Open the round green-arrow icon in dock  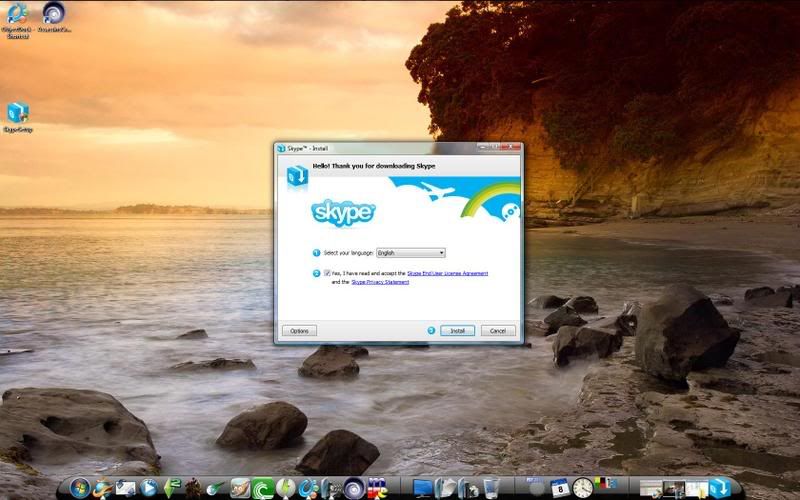point(286,488)
